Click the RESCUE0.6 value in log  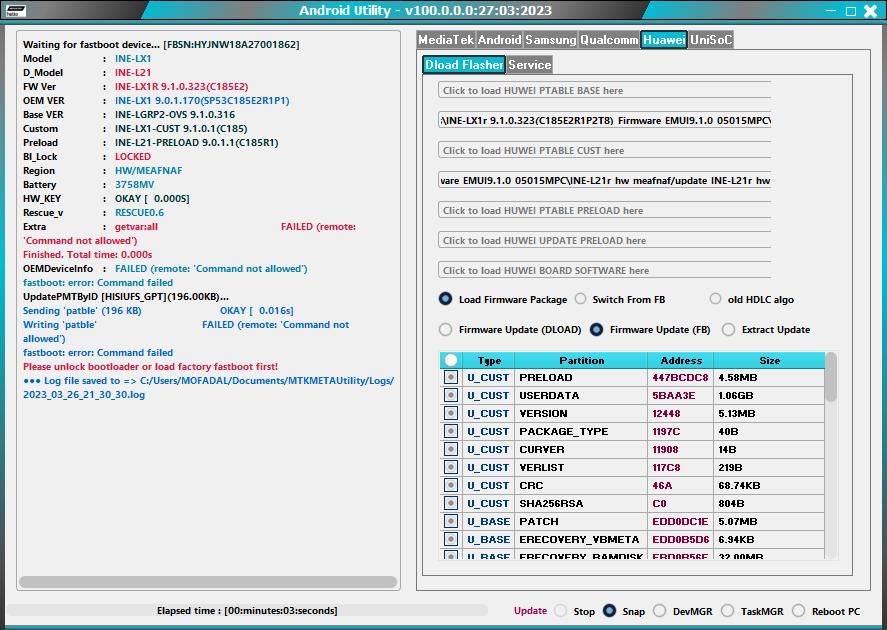(140, 213)
